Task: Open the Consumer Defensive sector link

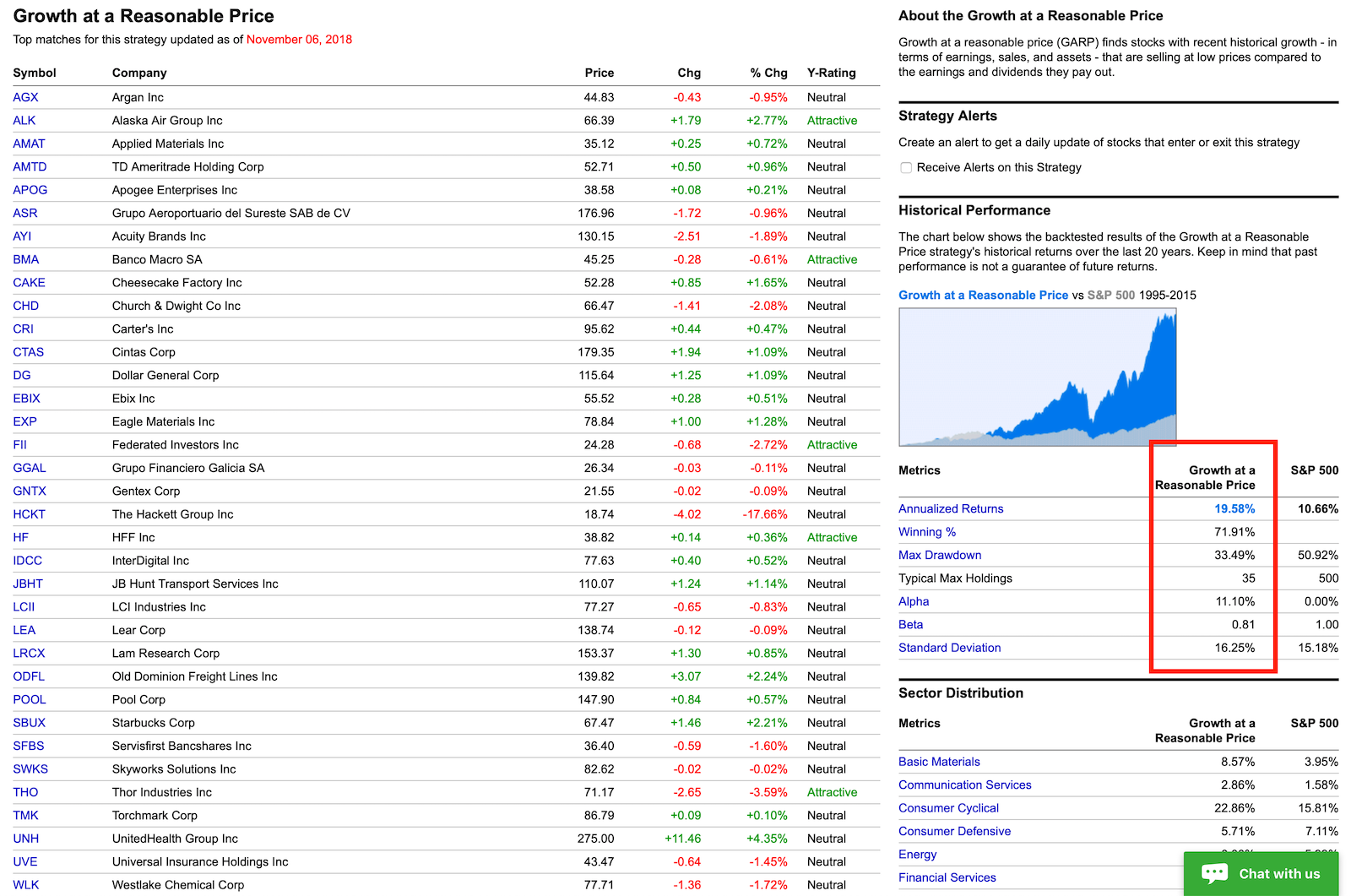Action: coord(955,832)
